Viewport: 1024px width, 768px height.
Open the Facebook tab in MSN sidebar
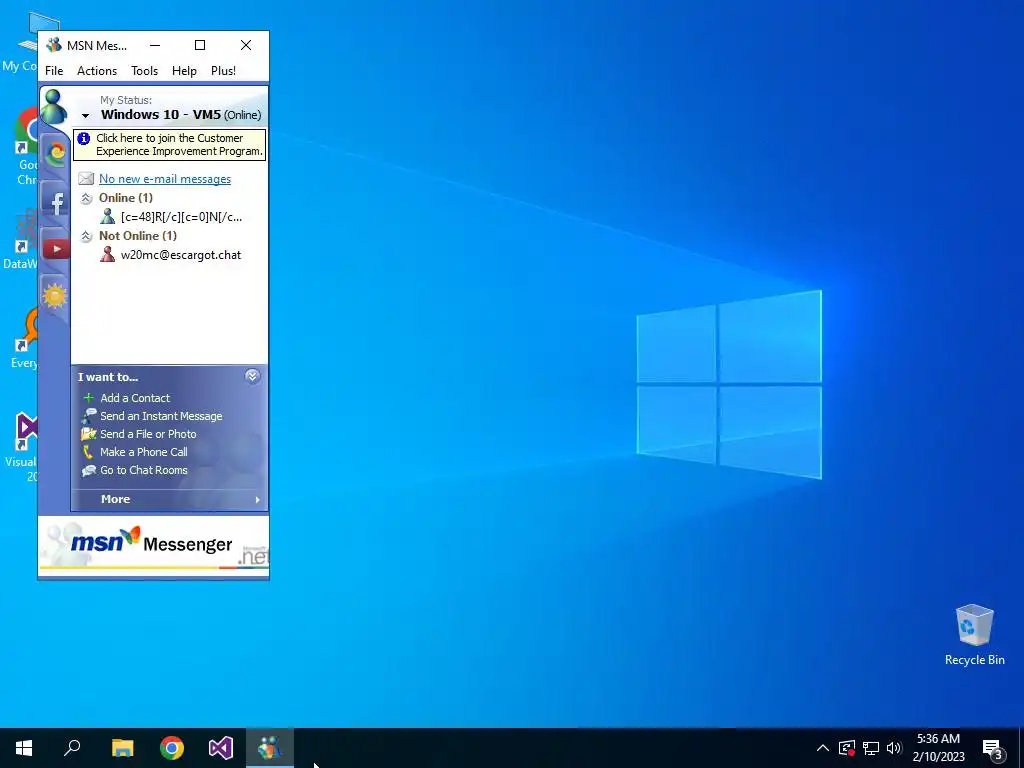click(x=56, y=202)
